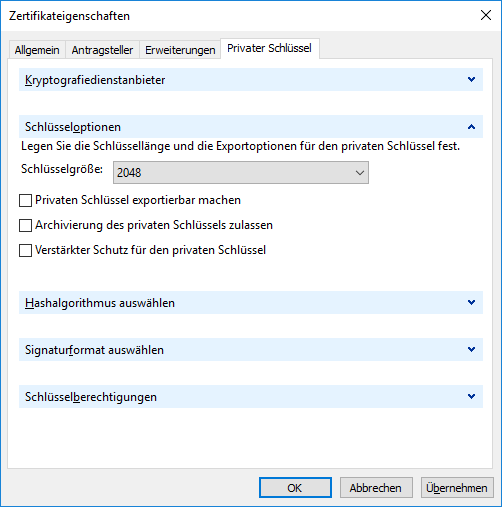This screenshot has width=502, height=507.
Task: Expand the Hashalgorithmus auswählen heading text
Action: (x=100, y=303)
